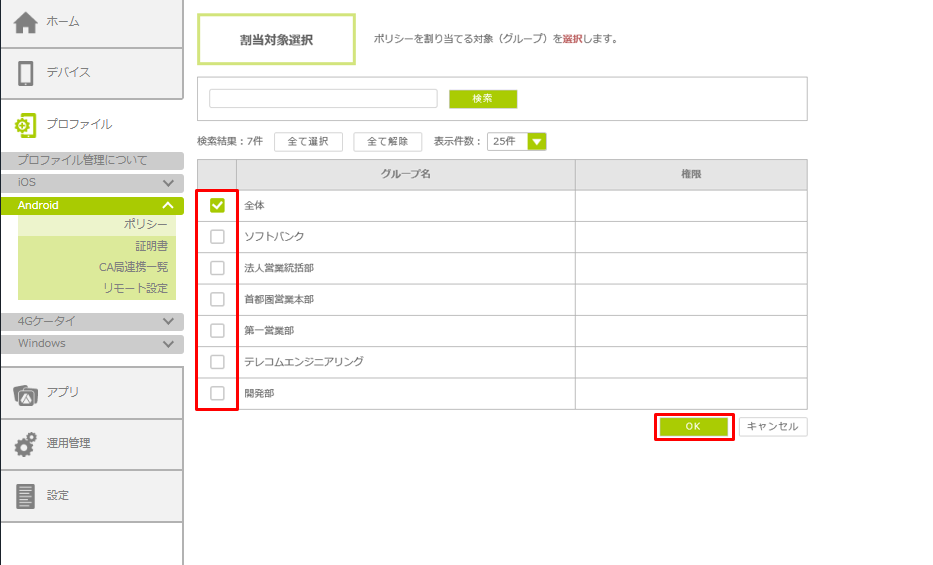Click the Profile gear-document icon
The height and width of the screenshot is (565, 933).
26,125
